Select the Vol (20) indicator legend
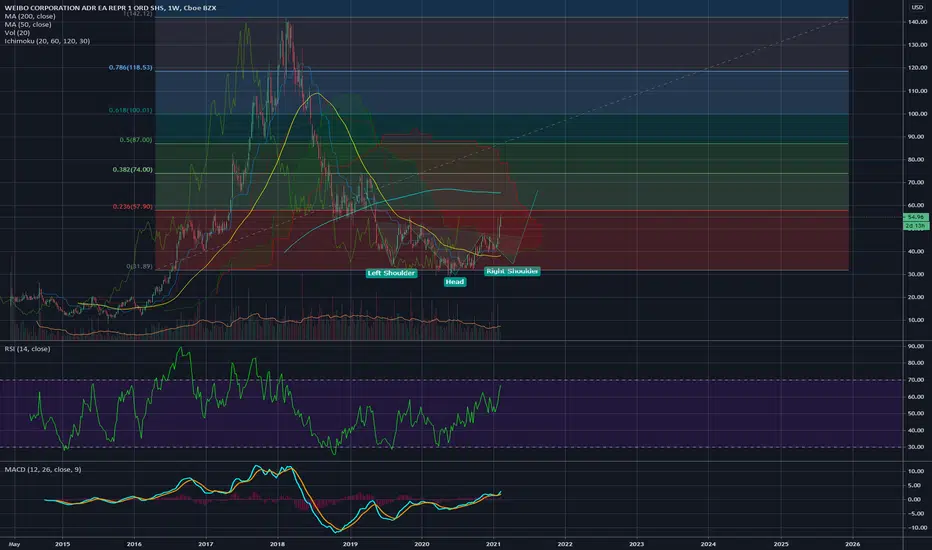 (x=17, y=33)
